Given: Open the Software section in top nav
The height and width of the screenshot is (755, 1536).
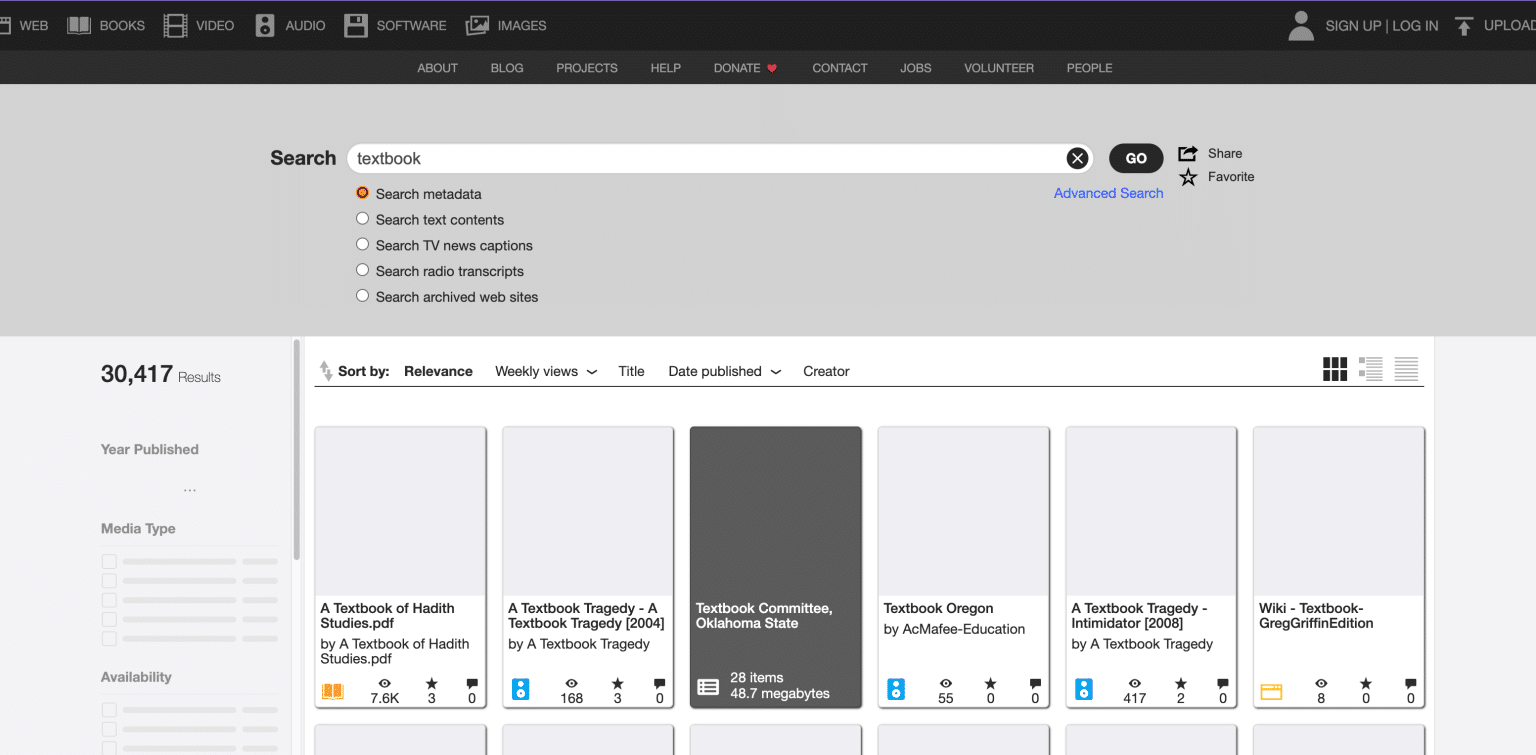Looking at the screenshot, I should click(x=395, y=26).
